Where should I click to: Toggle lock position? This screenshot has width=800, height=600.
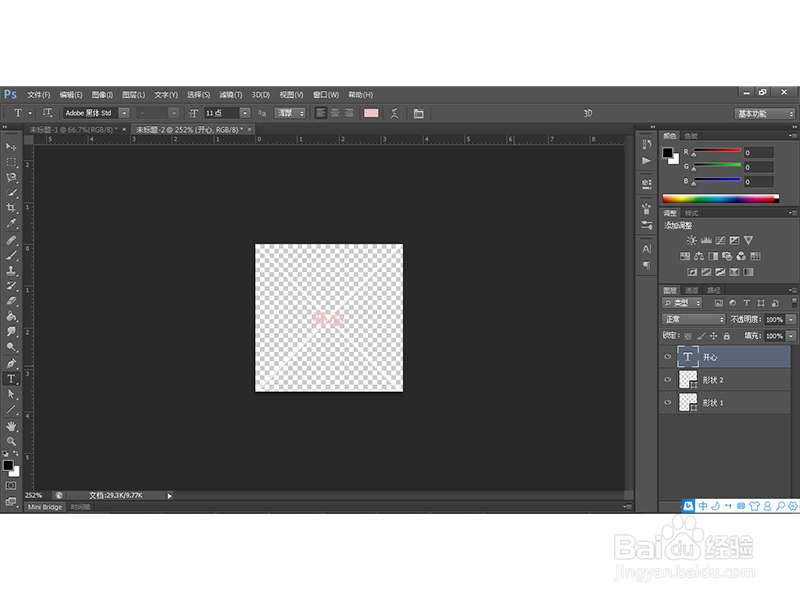(714, 336)
